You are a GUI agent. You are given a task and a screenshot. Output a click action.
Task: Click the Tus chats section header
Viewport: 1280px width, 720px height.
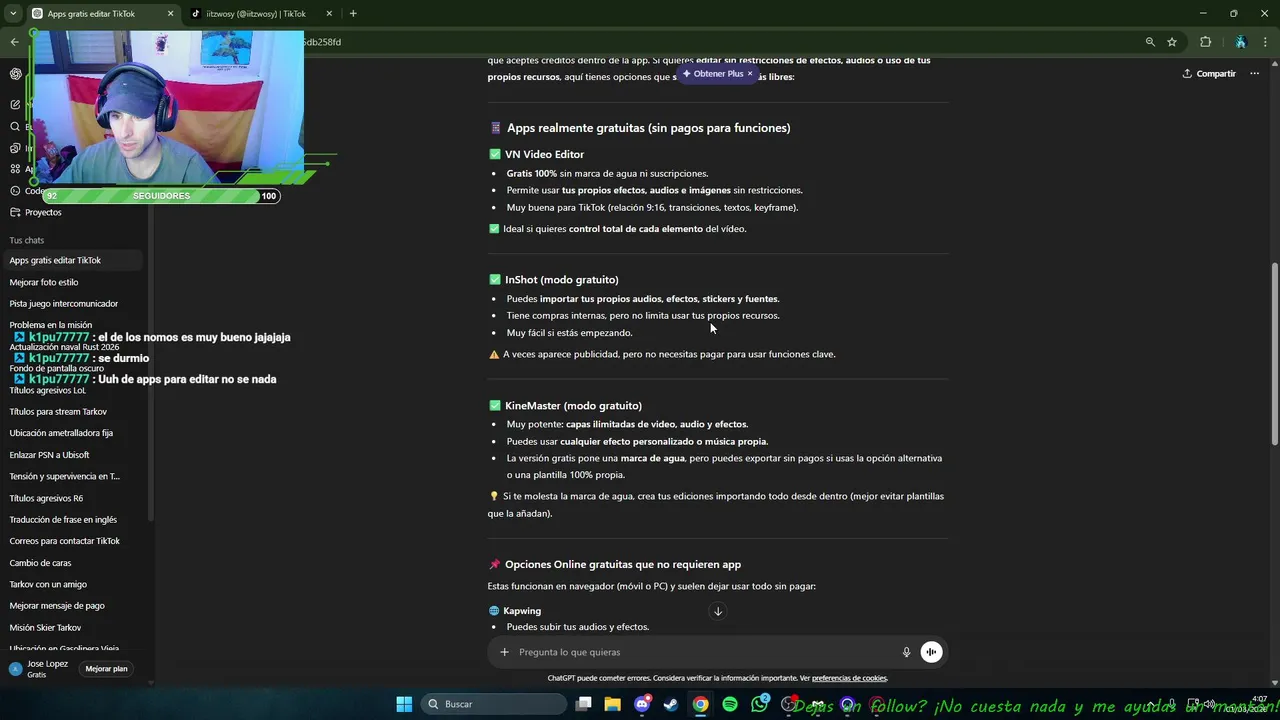coord(27,240)
